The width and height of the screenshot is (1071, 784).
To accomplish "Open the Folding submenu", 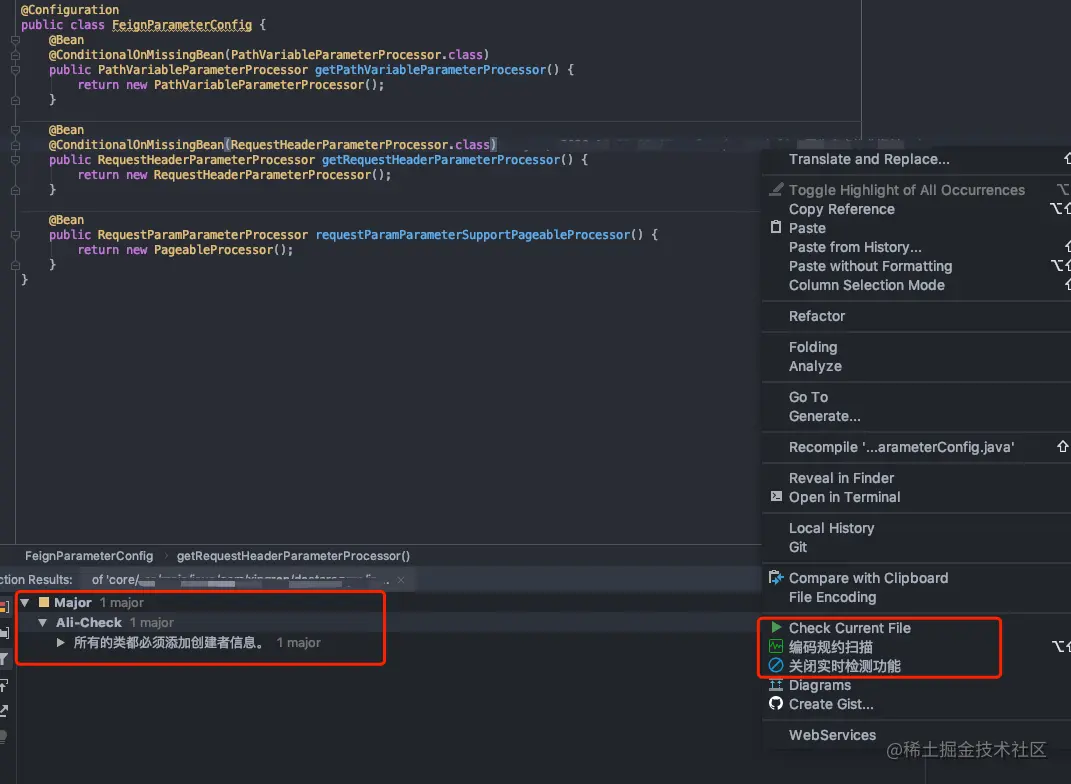I will (x=813, y=347).
